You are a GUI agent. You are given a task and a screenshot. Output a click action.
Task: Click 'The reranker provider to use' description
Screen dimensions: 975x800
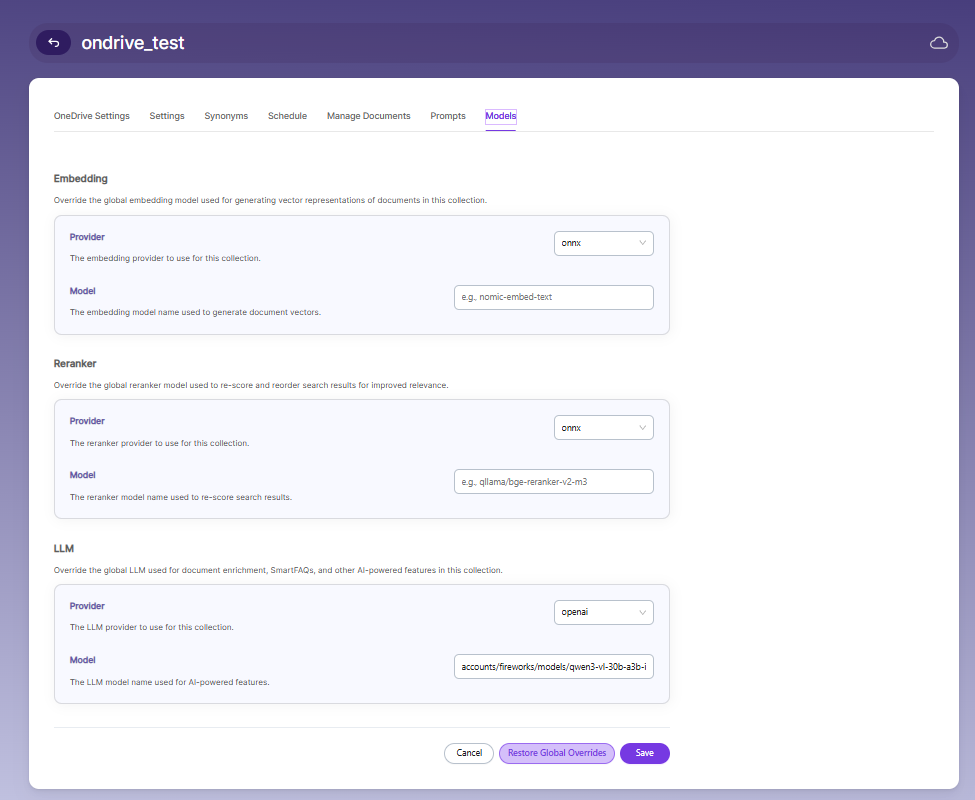tap(159, 443)
